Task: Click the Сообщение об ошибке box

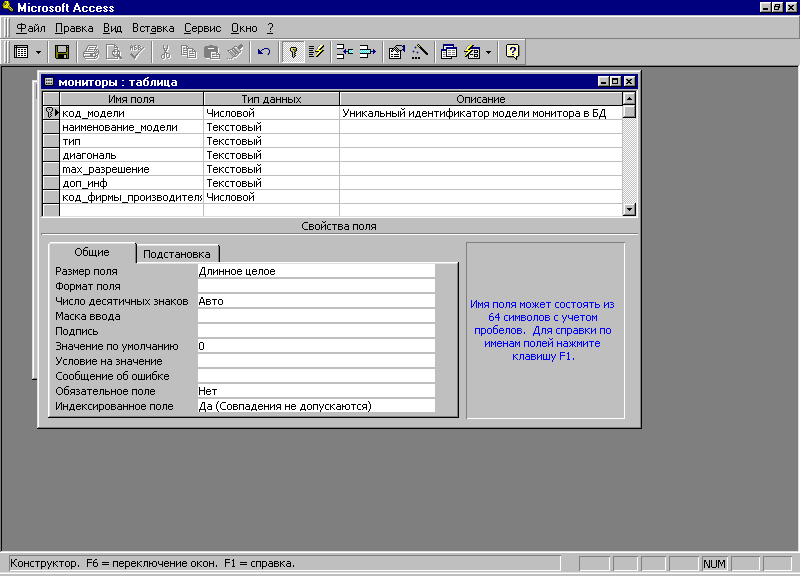Action: [316, 376]
